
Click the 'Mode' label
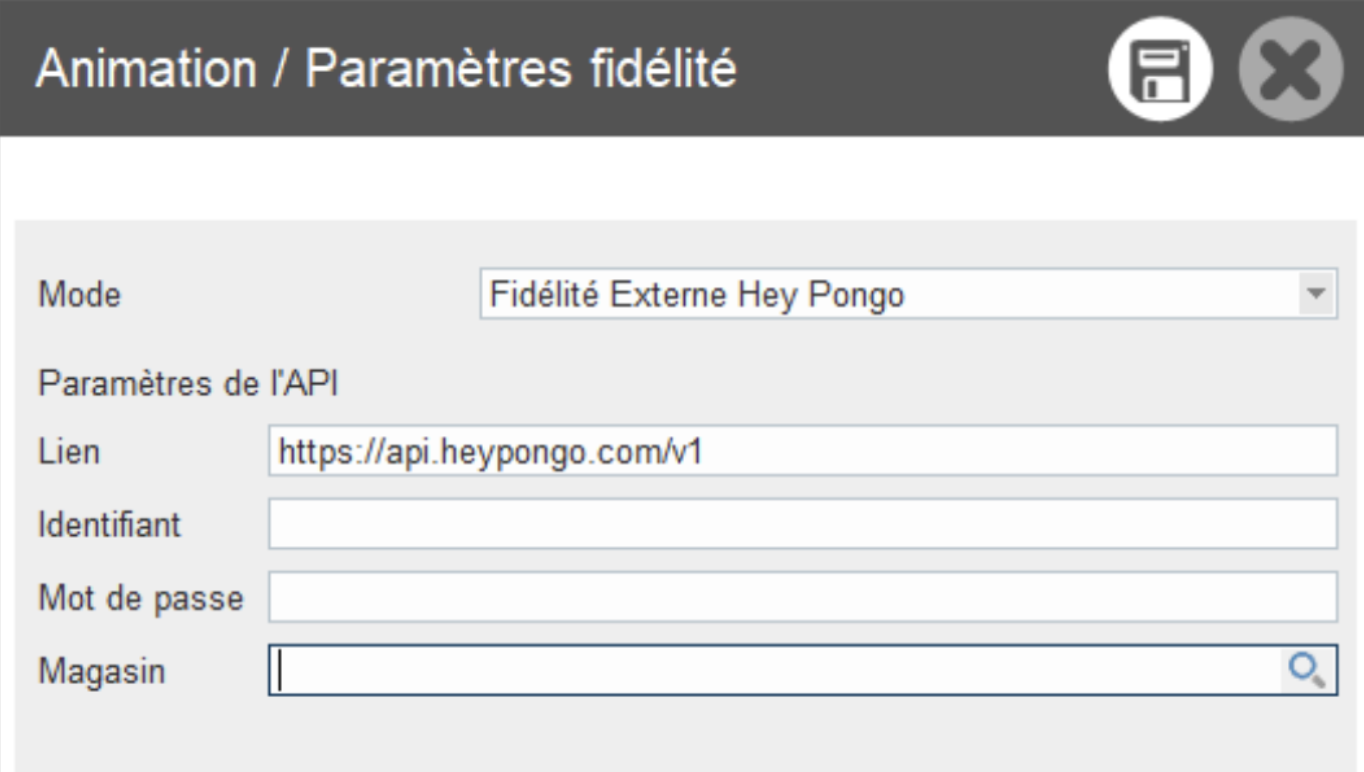click(79, 295)
